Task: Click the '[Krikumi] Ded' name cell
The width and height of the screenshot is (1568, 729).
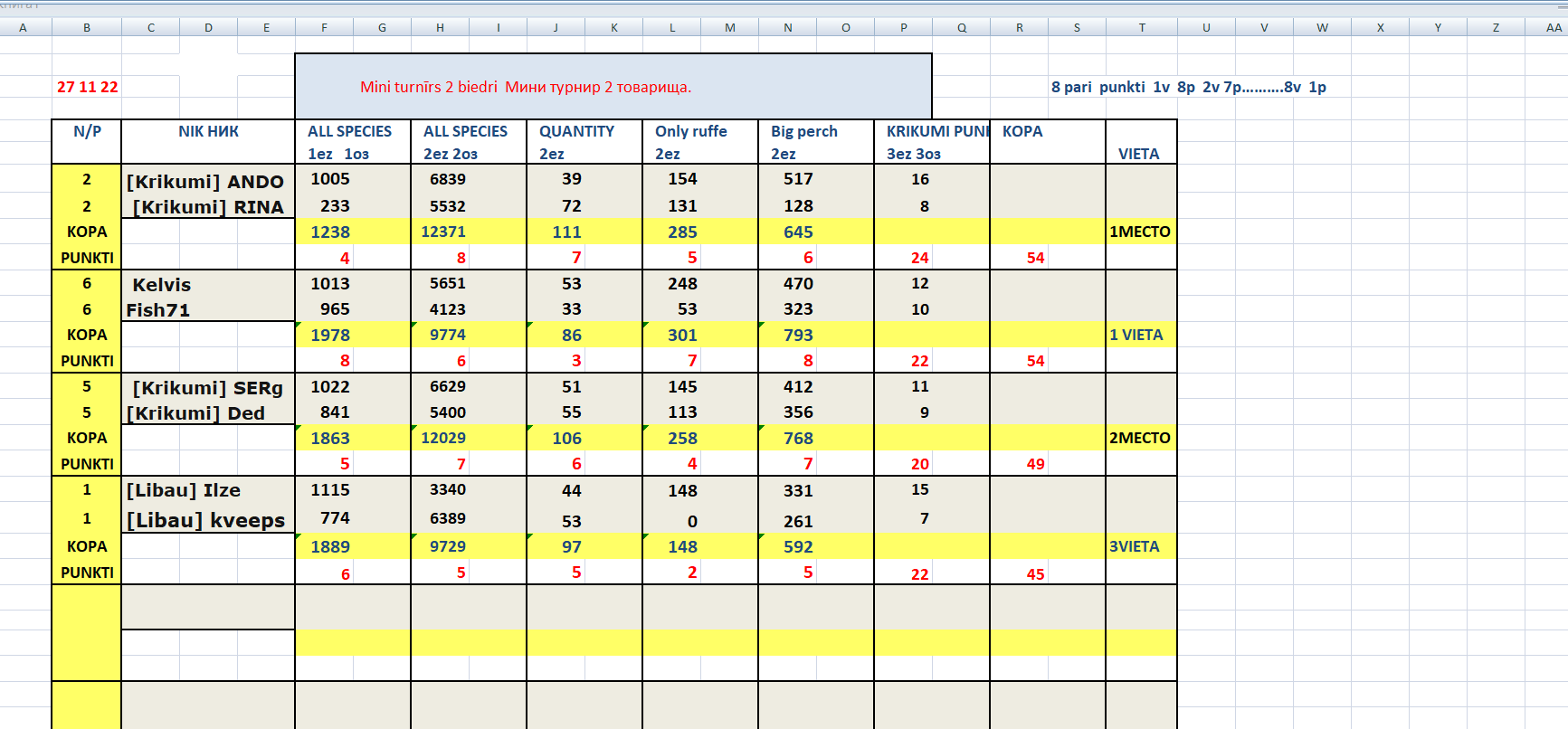Action: click(x=208, y=412)
